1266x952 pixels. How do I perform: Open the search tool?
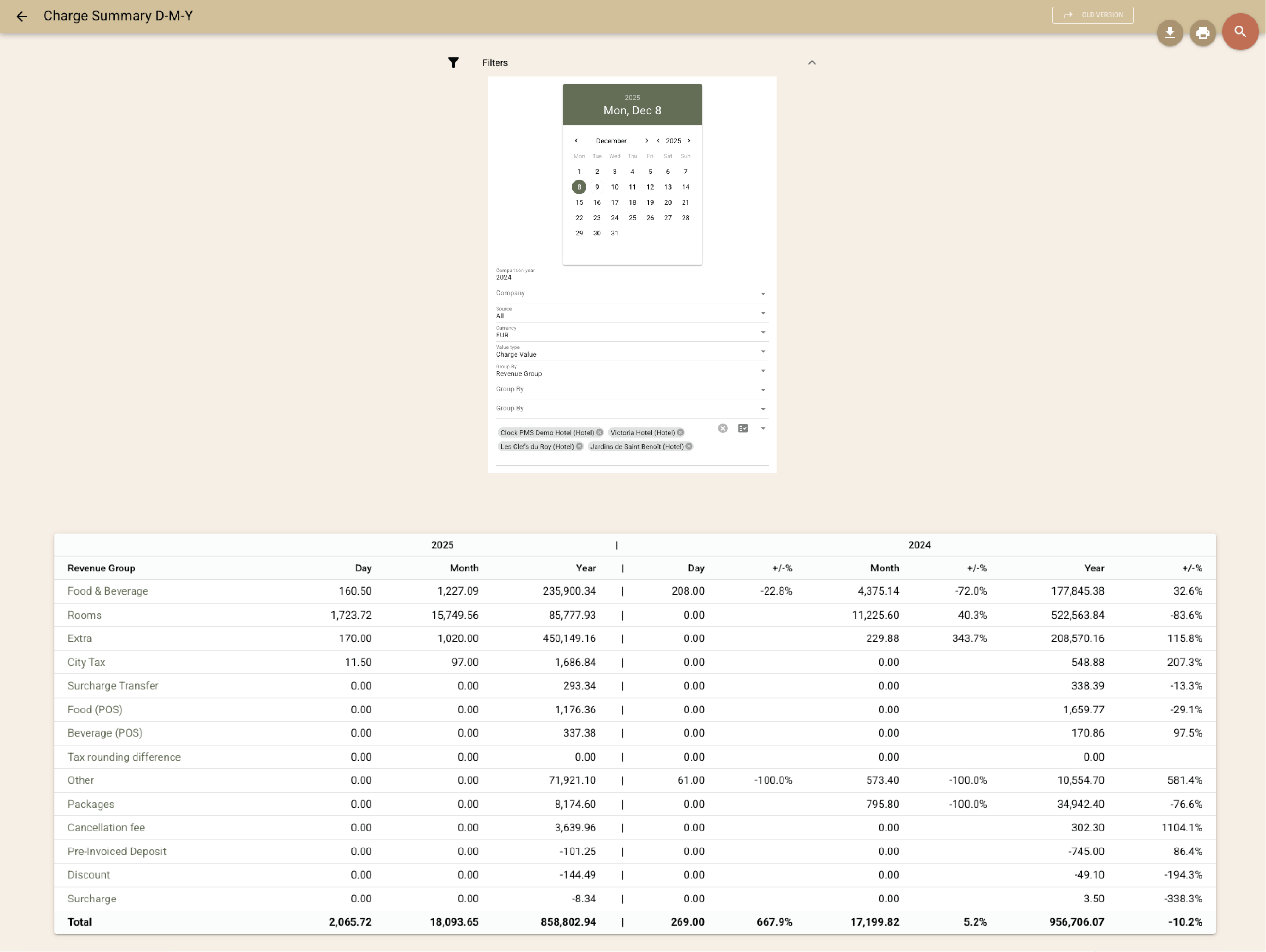(x=1240, y=32)
